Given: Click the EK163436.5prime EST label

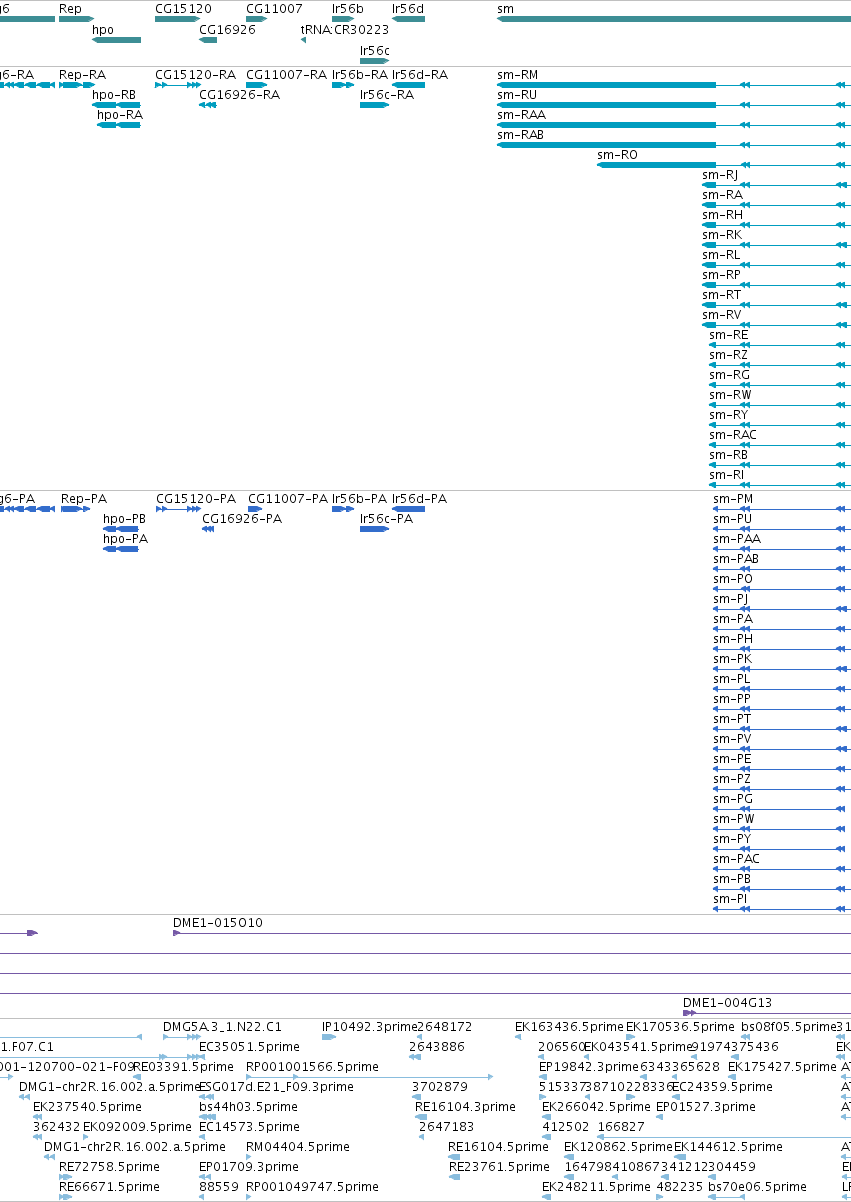Looking at the screenshot, I should point(569,1027).
